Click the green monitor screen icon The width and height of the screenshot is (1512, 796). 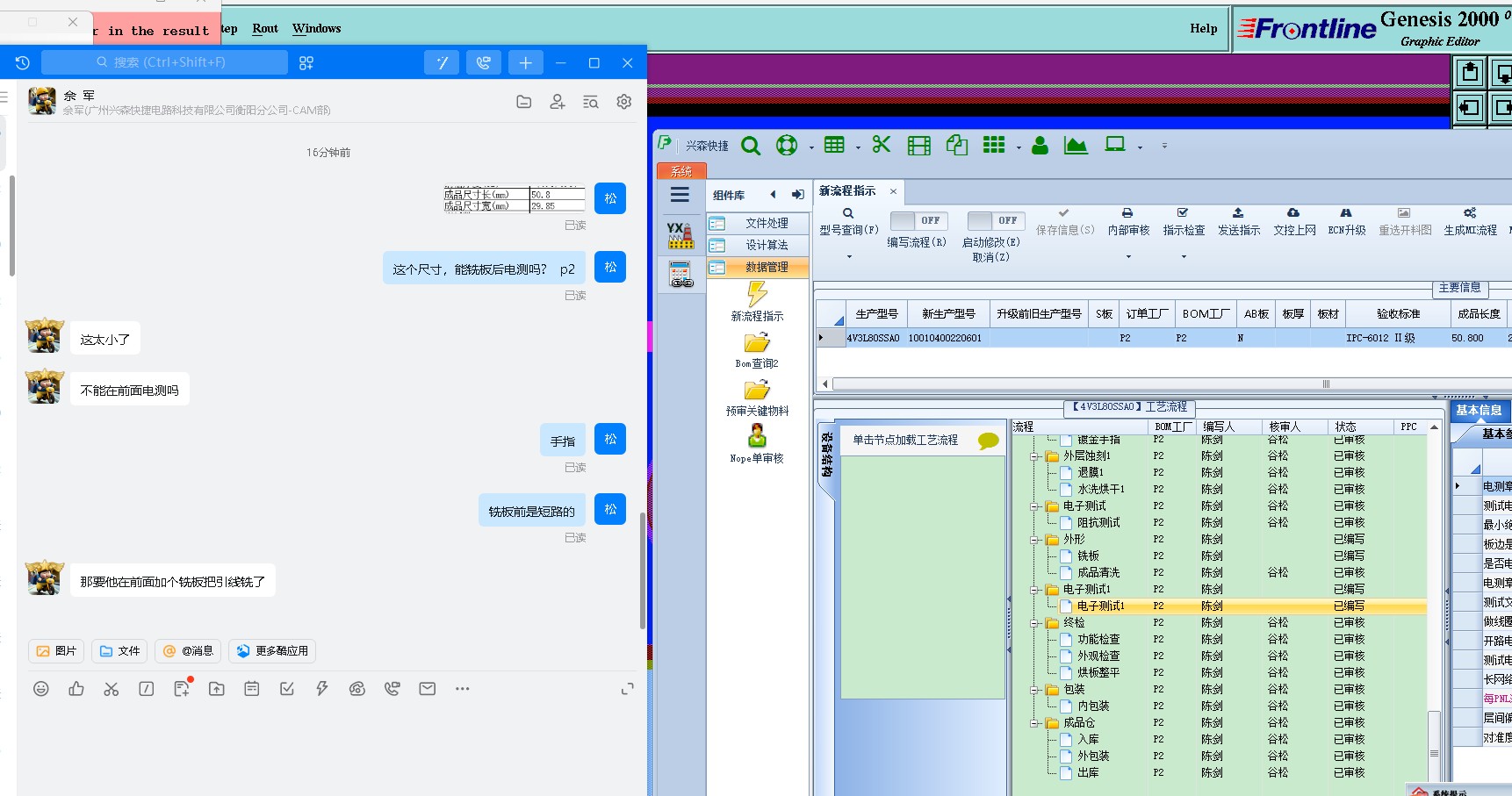1115,145
